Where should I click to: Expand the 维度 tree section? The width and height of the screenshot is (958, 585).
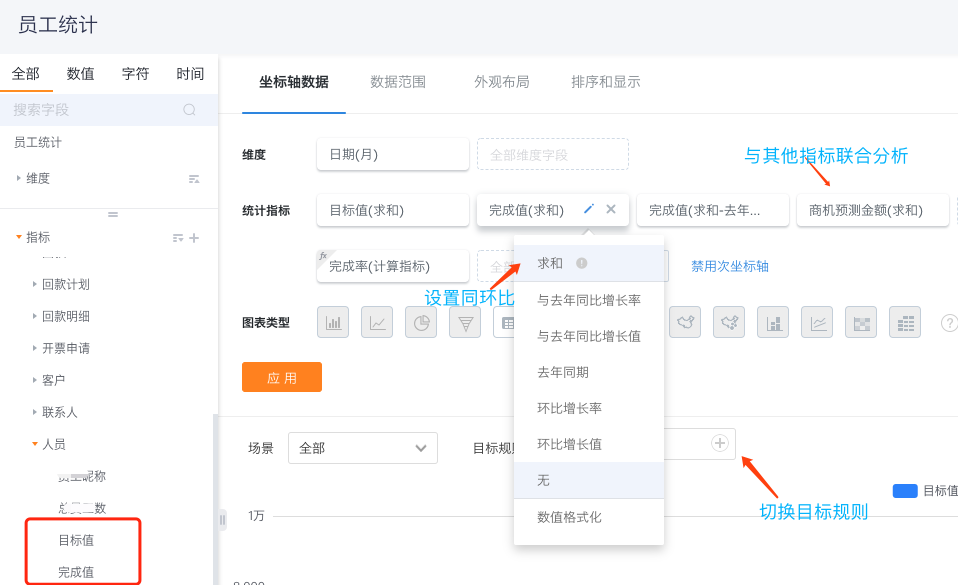[18, 178]
